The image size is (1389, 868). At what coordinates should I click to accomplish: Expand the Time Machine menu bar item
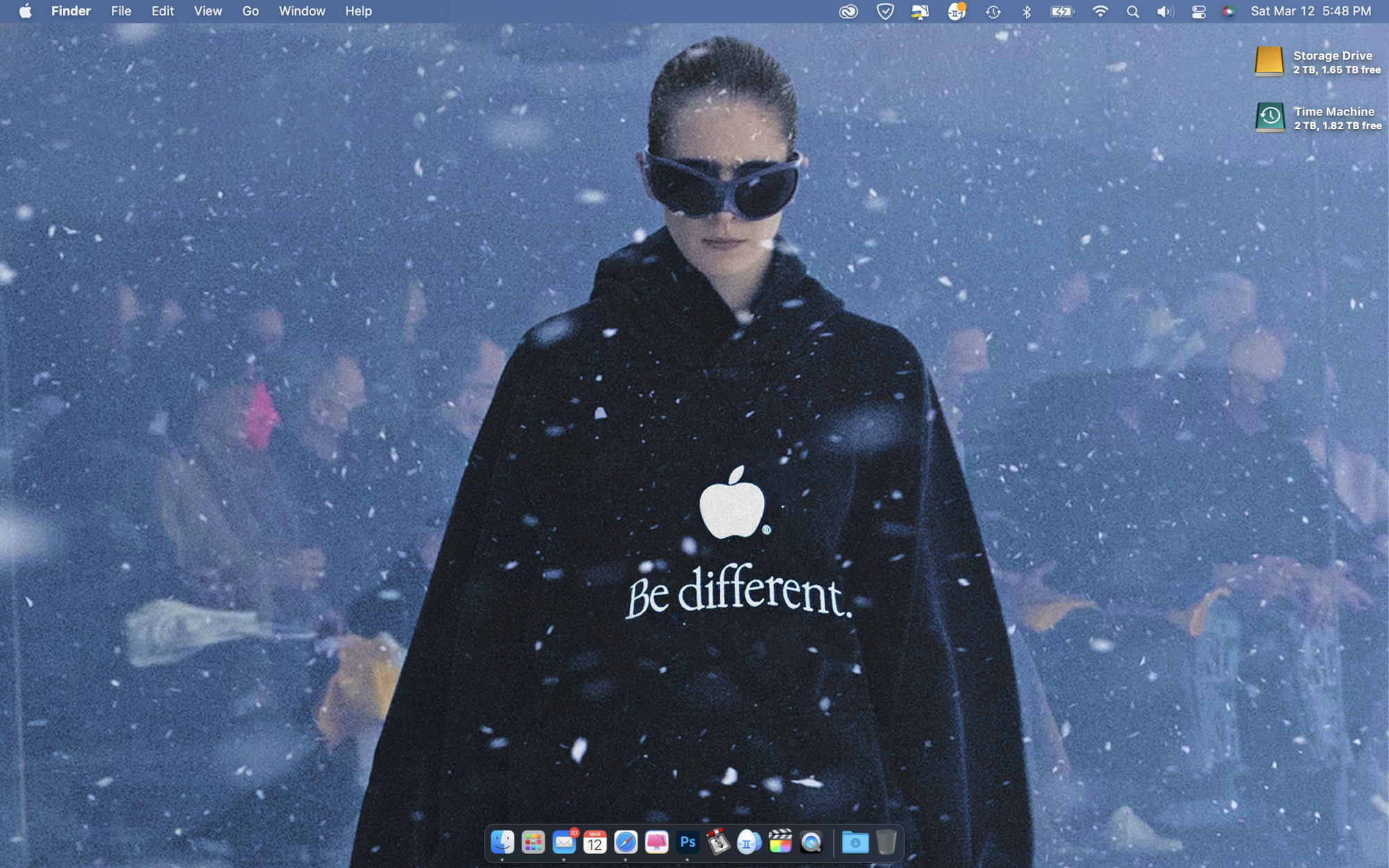pyautogui.click(x=993, y=11)
